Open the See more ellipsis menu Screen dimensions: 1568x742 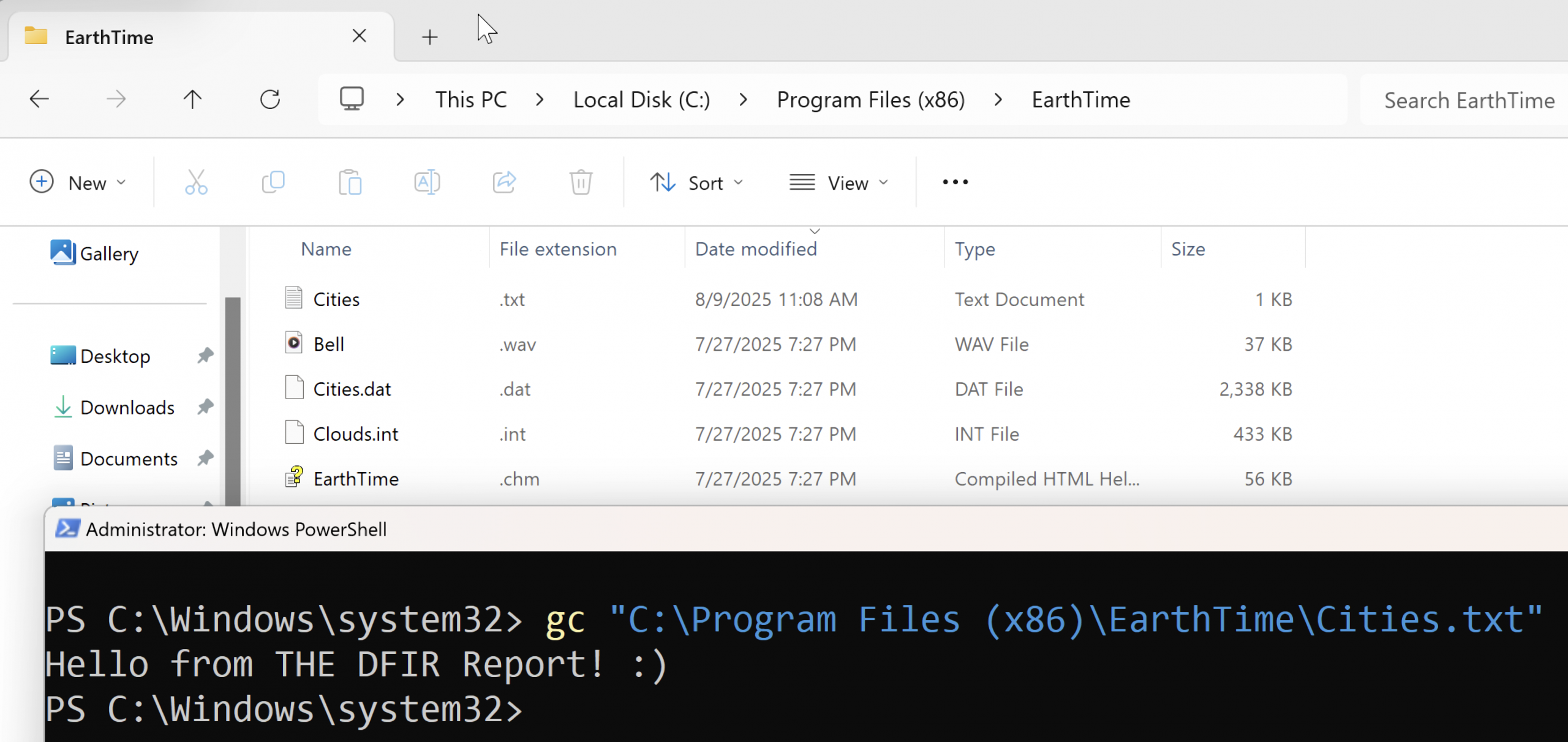point(955,182)
